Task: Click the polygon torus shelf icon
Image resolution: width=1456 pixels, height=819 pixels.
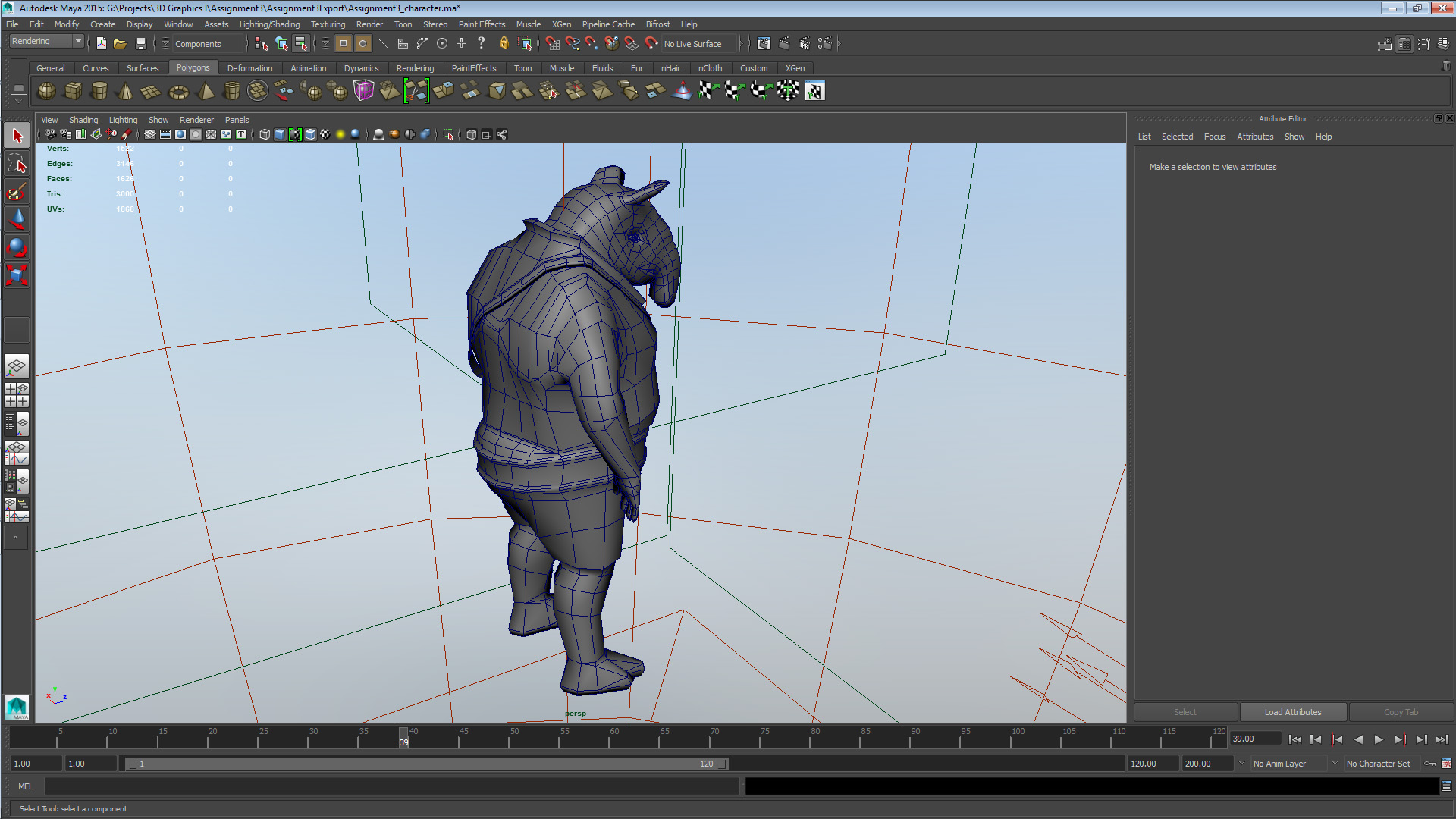Action: [178, 92]
